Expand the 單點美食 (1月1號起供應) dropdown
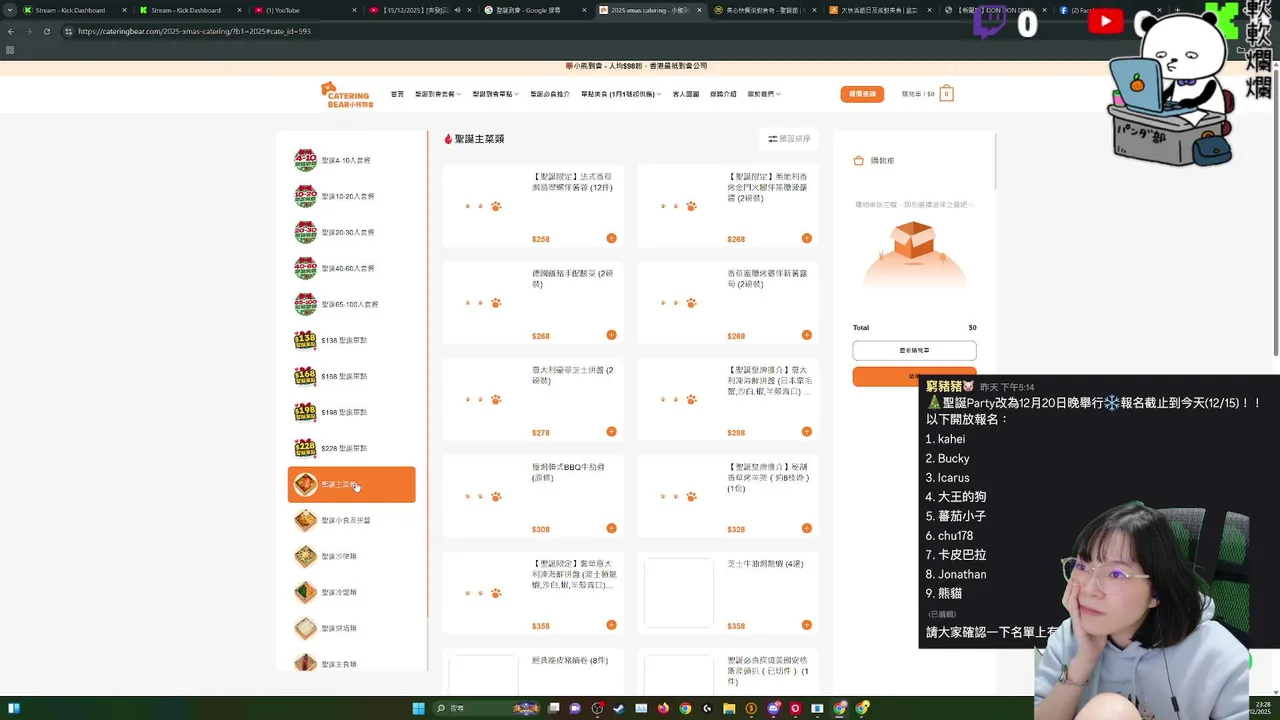The width and height of the screenshot is (1280, 720). pos(621,94)
